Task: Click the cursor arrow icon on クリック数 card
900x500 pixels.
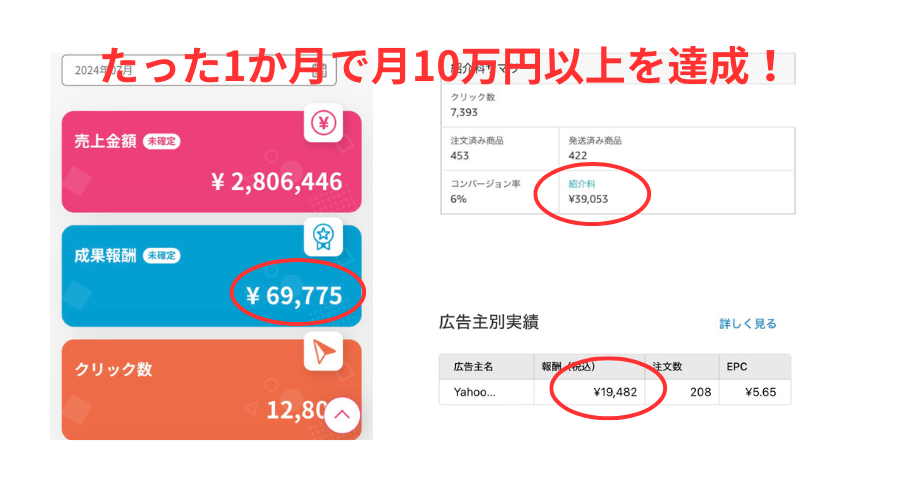Action: pyautogui.click(x=323, y=351)
